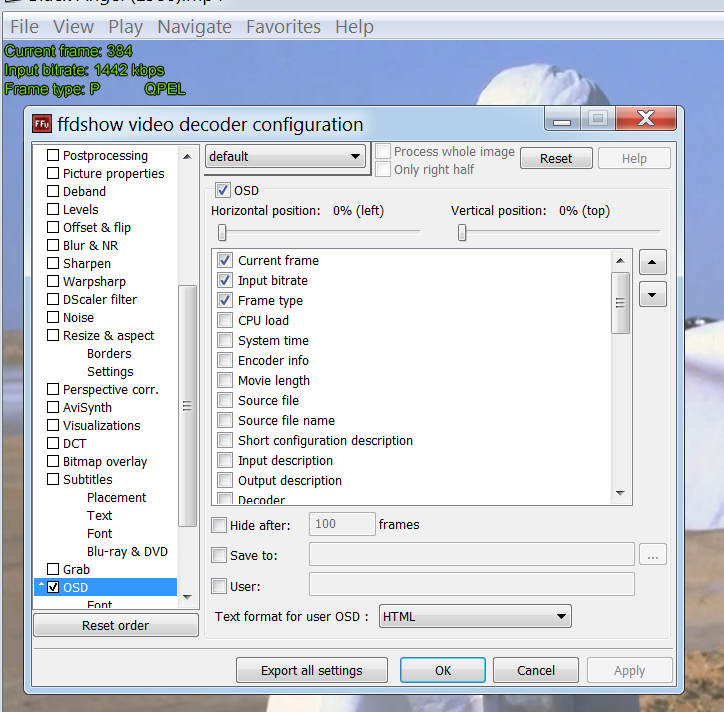The image size is (724, 712).
Task: Click the Vertical position slider handle
Action: [x=462, y=232]
